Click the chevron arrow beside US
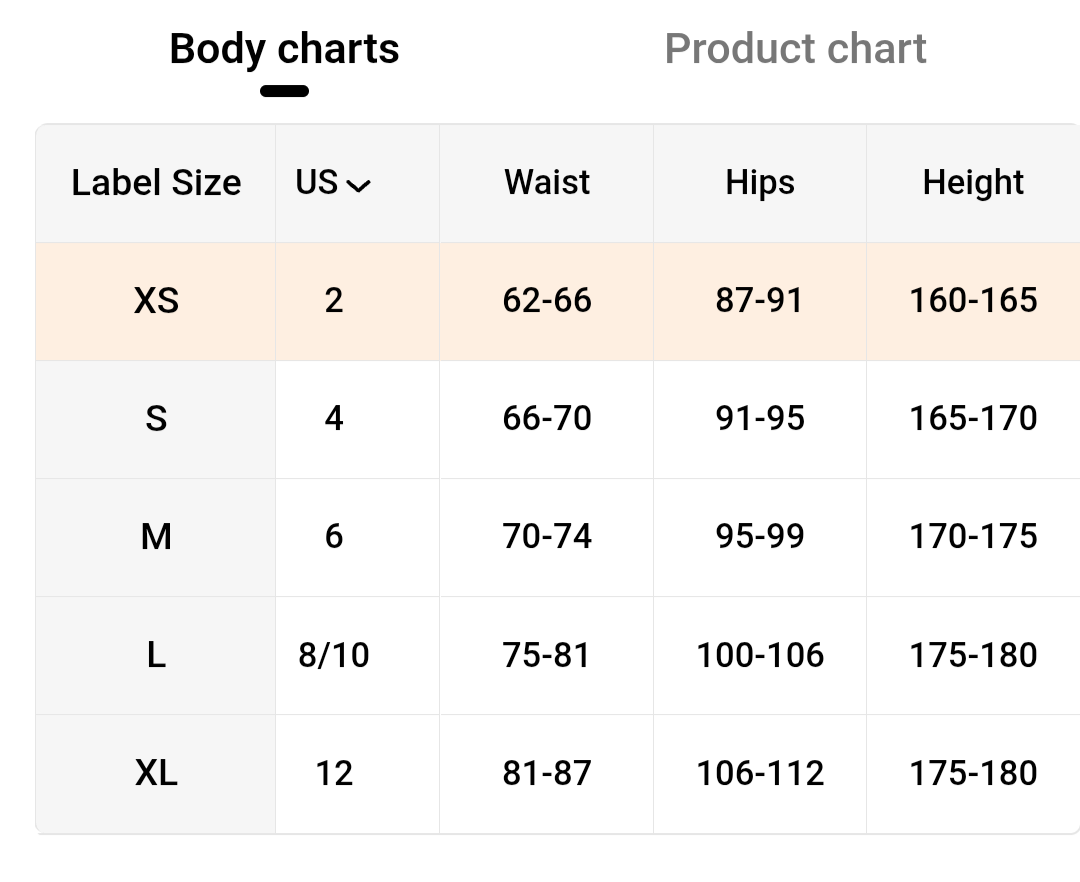Viewport: 1080px width, 882px height. (358, 185)
